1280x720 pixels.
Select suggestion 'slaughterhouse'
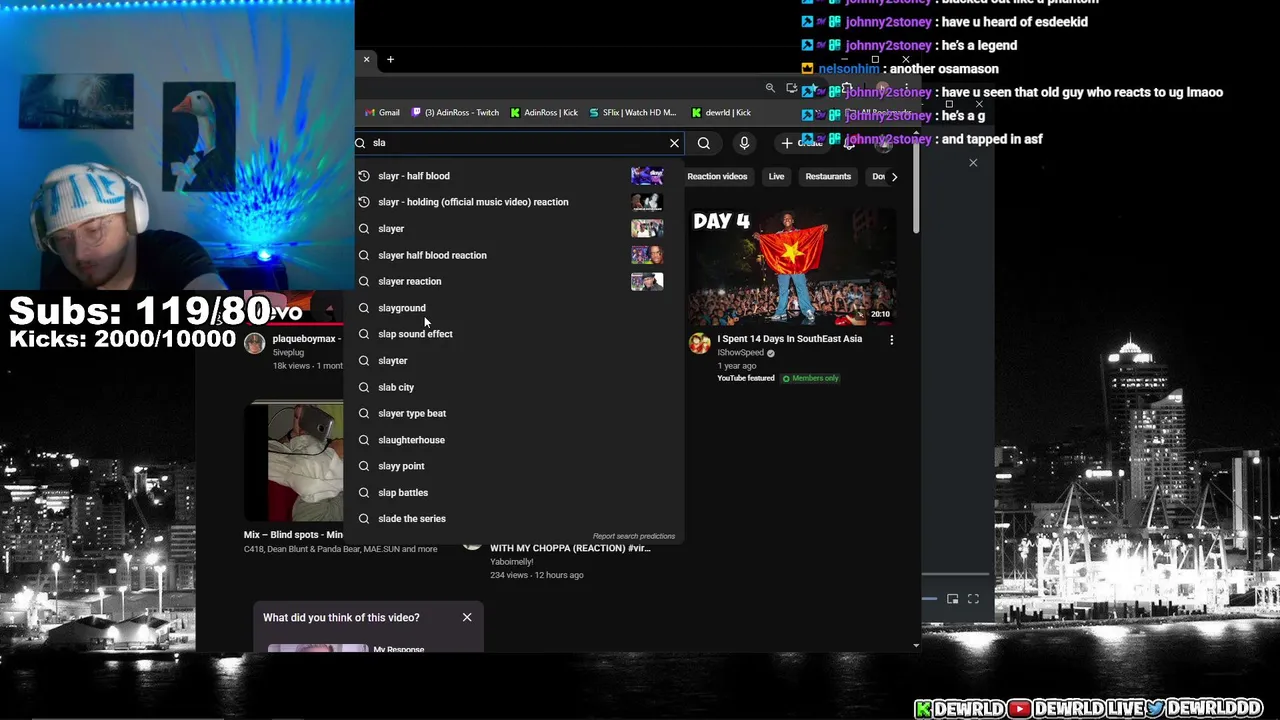pyautogui.click(x=514, y=440)
